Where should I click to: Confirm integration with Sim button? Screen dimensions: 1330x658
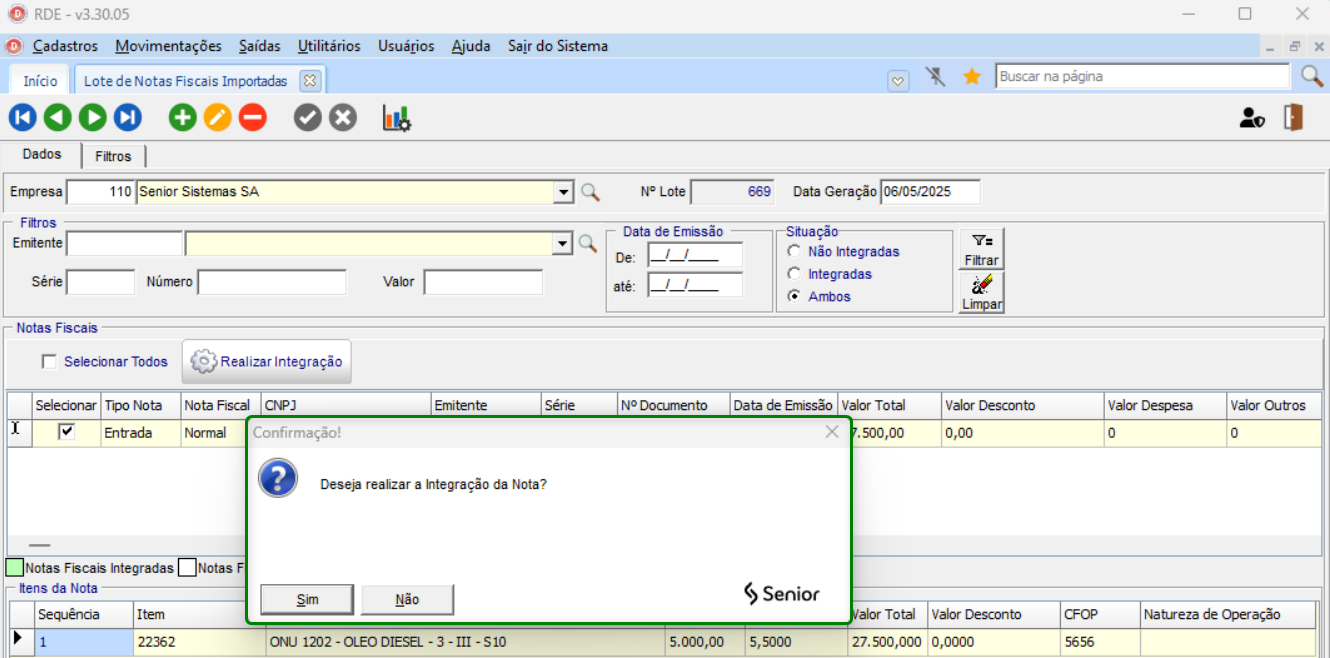[307, 600]
